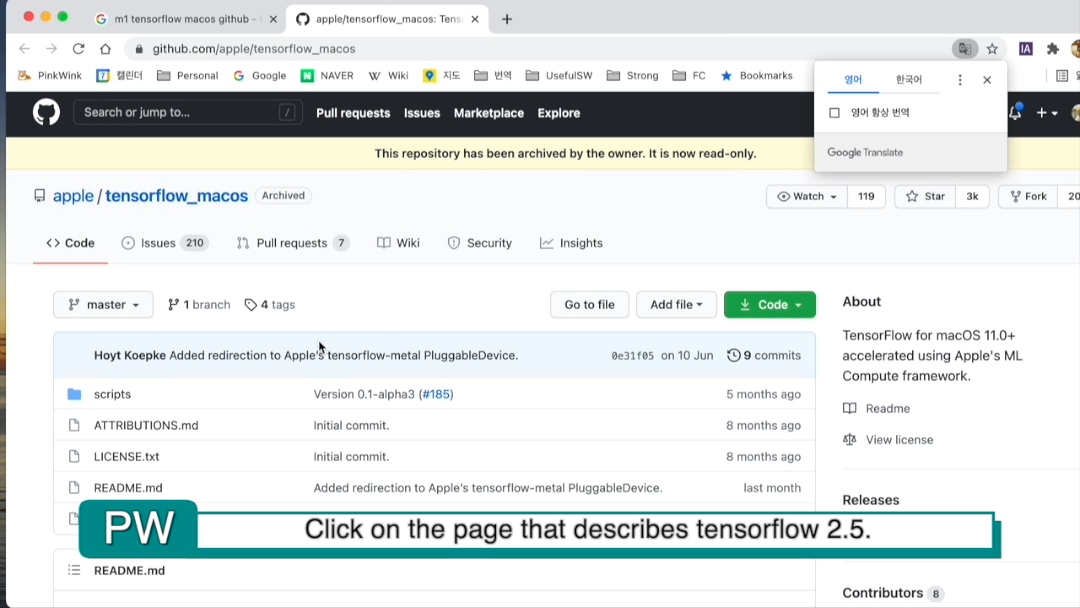The height and width of the screenshot is (608, 1080).
Task: Open the extensions puzzle icon
Action: (x=1052, y=49)
